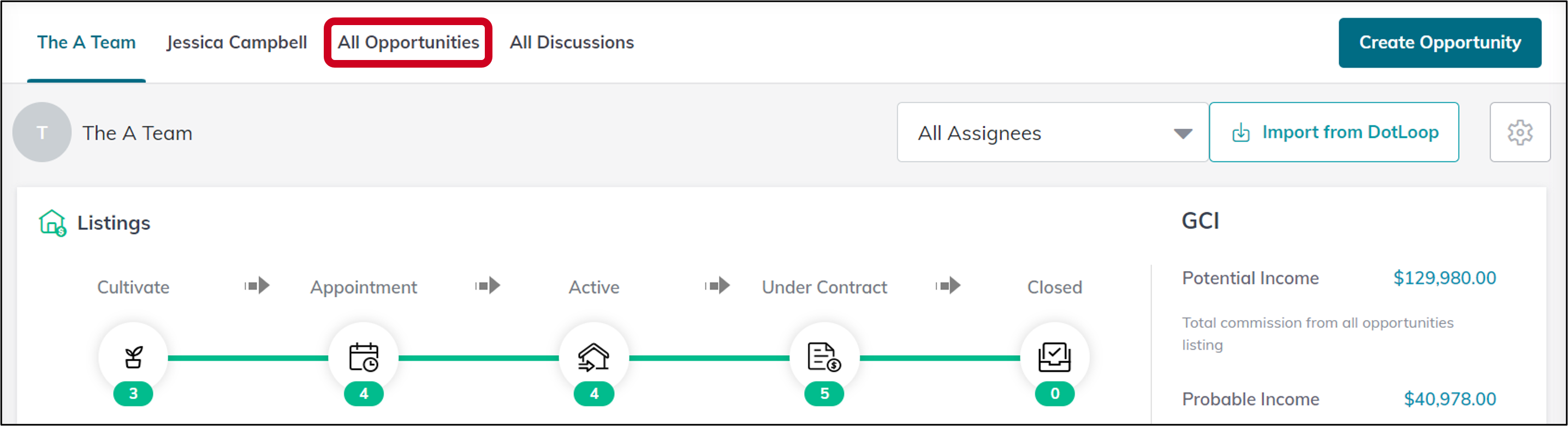Click the All Assignees dropdown arrow
This screenshot has width=1568, height=426.
click(1183, 134)
